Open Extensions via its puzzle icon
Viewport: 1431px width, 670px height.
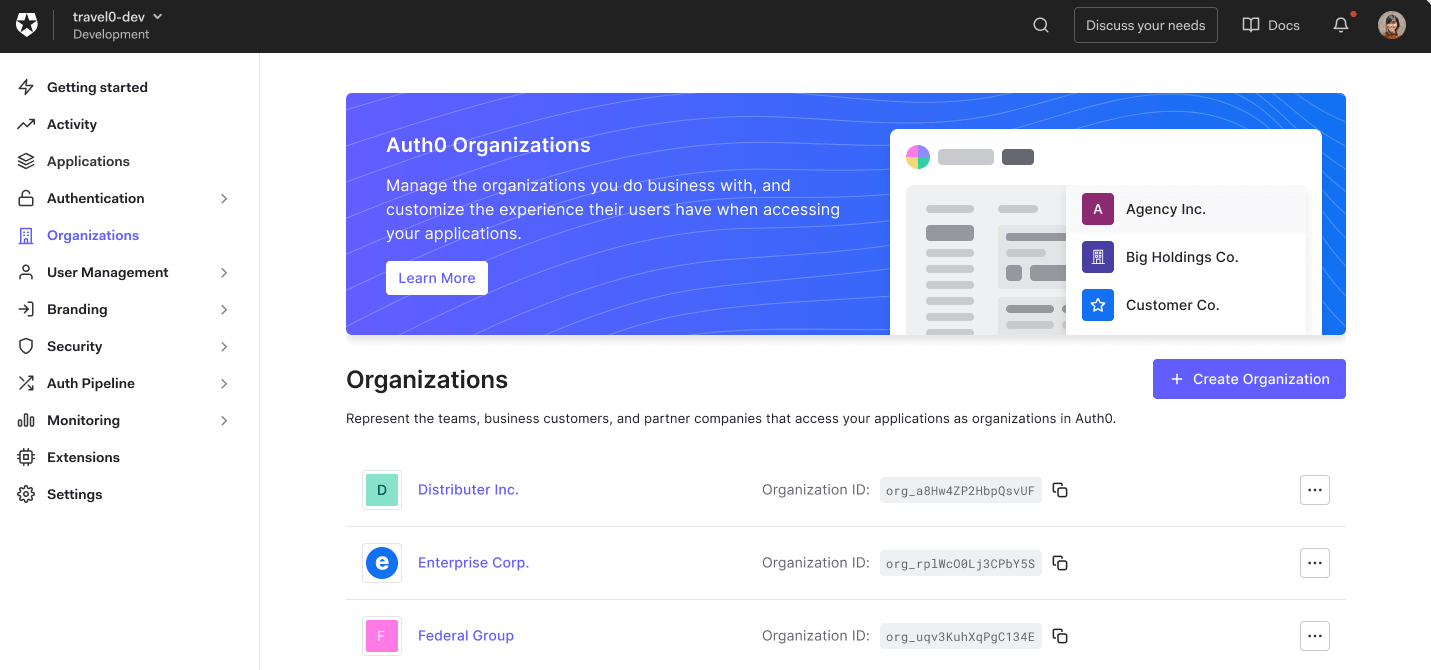coord(26,457)
